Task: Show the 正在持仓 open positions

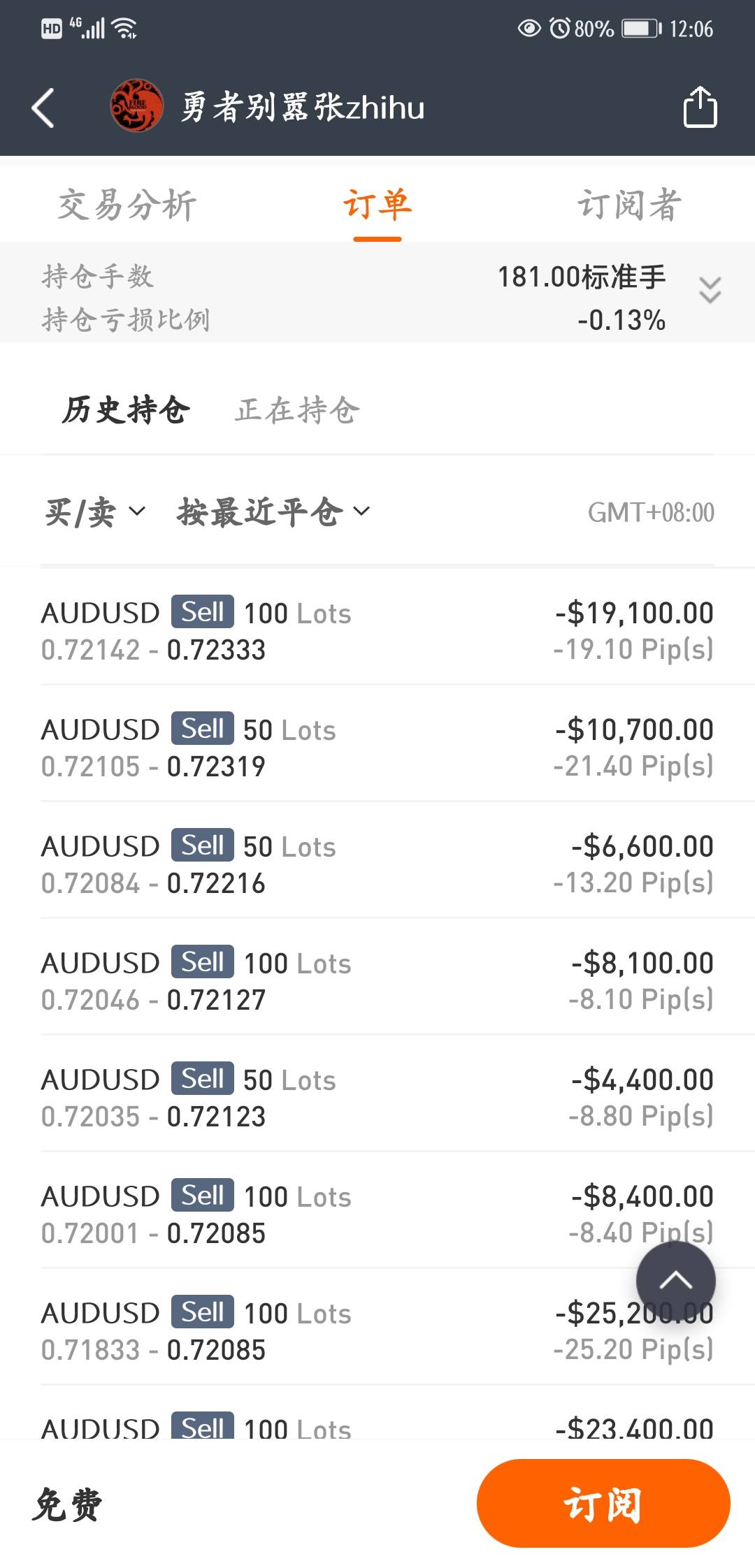Action: tap(297, 410)
